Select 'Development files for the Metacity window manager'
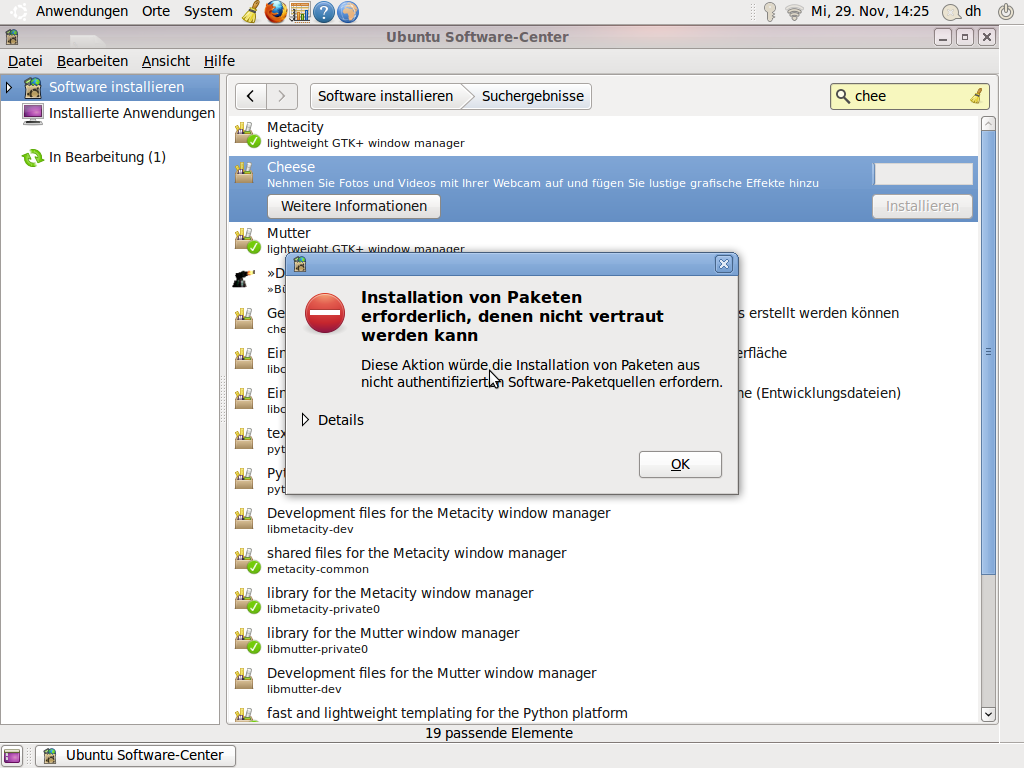Image resolution: width=1024 pixels, height=768 pixels. [603, 520]
